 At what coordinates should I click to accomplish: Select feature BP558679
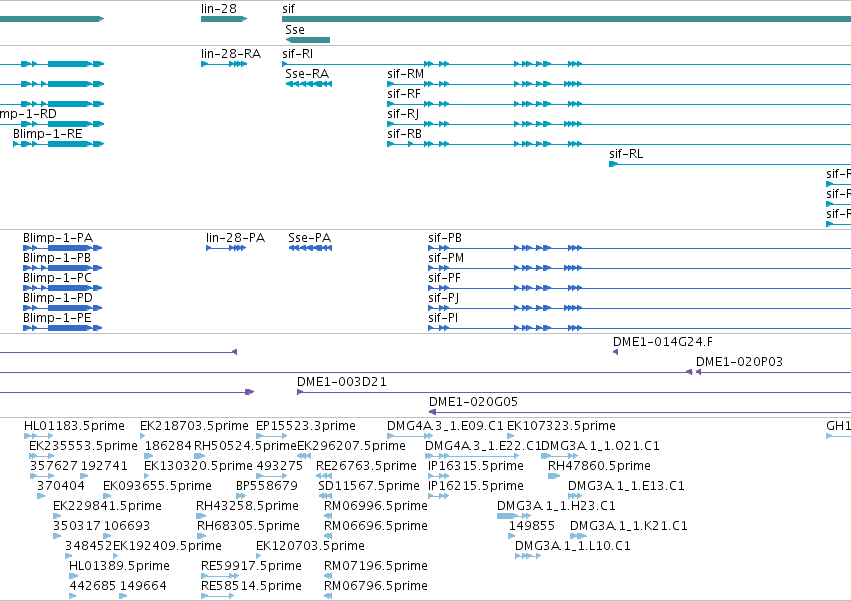click(239, 496)
